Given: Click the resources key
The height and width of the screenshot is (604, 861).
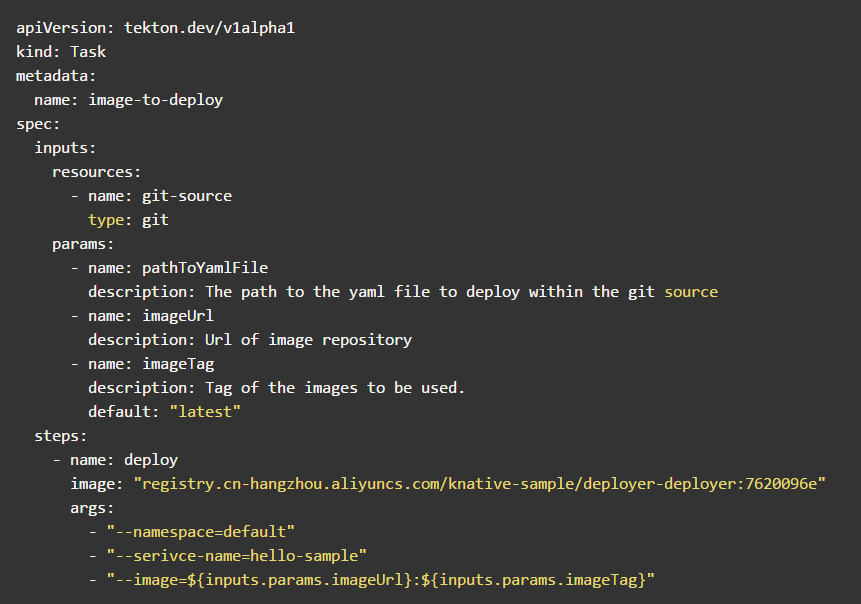Looking at the screenshot, I should [x=96, y=172].
